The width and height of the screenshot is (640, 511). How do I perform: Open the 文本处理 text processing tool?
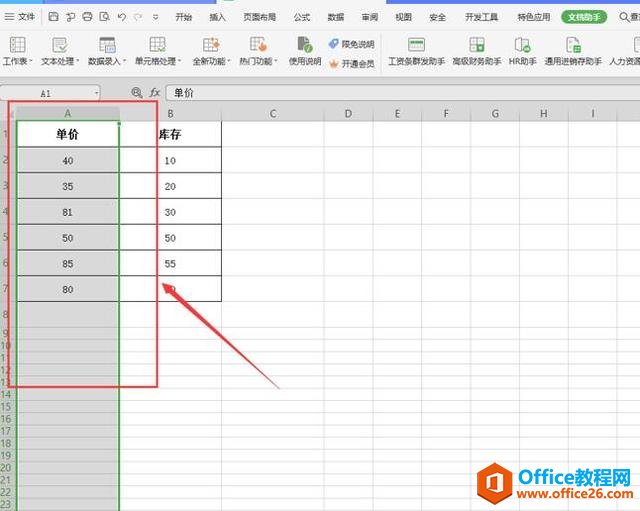(60, 45)
